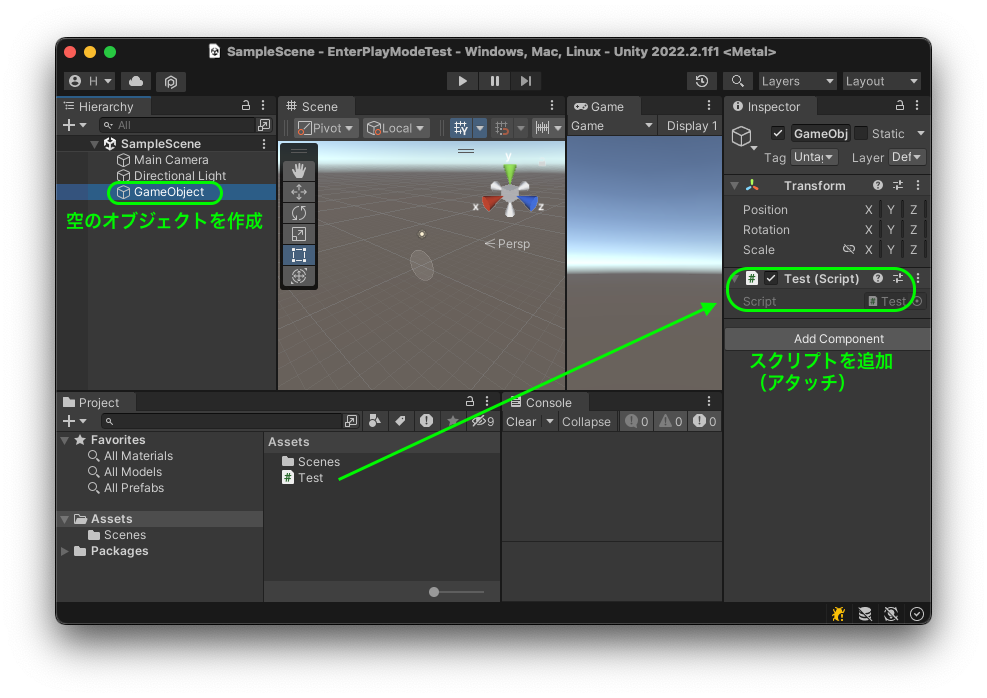The image size is (987, 698).
Task: Toggle the Static checkbox
Action: click(x=861, y=133)
